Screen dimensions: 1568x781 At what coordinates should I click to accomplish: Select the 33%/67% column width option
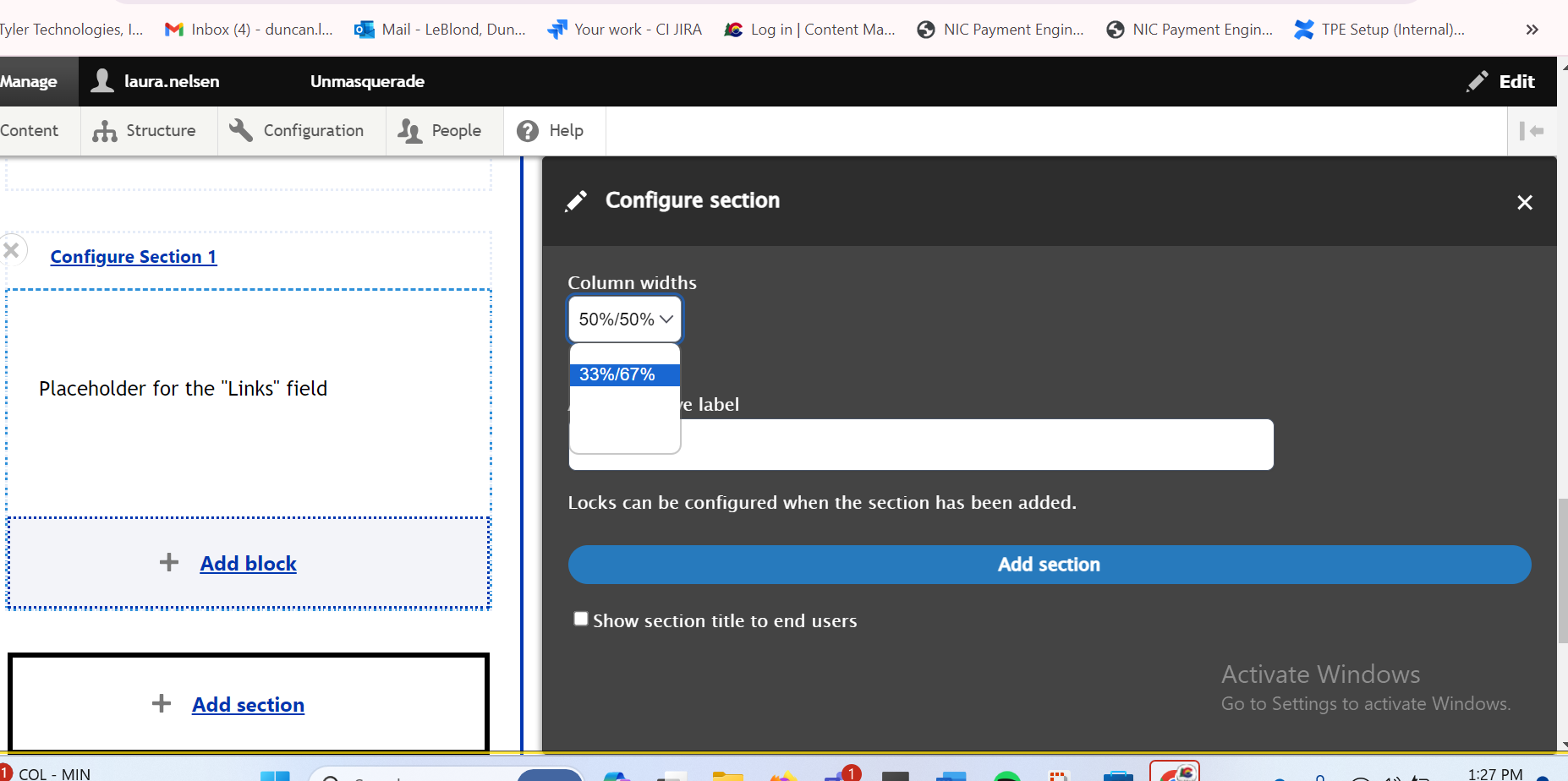(x=624, y=374)
